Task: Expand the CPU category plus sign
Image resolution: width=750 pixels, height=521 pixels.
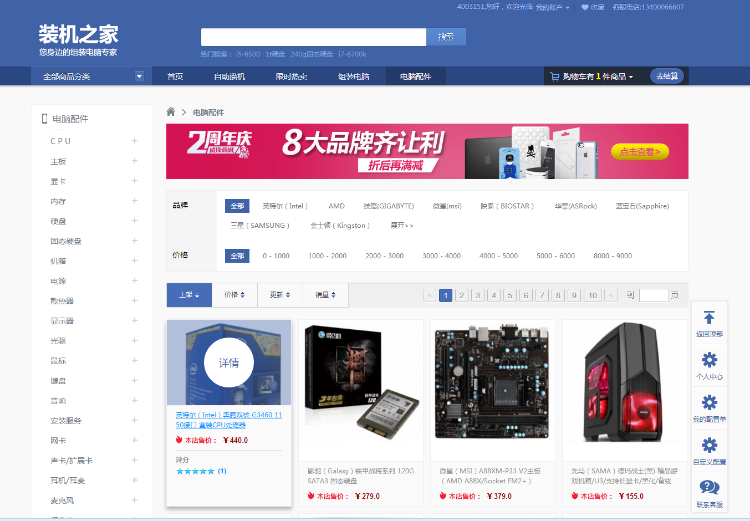Action: coord(134,141)
